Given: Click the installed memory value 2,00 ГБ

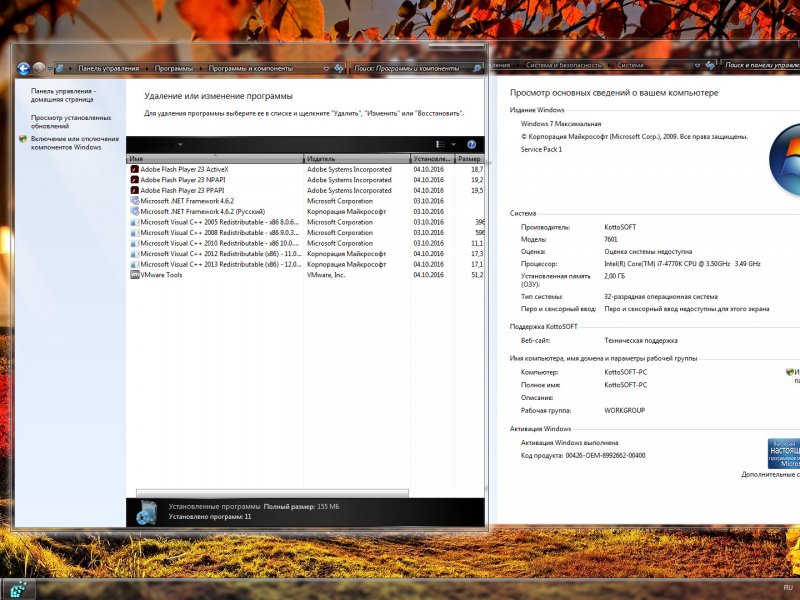Looking at the screenshot, I should [614, 276].
